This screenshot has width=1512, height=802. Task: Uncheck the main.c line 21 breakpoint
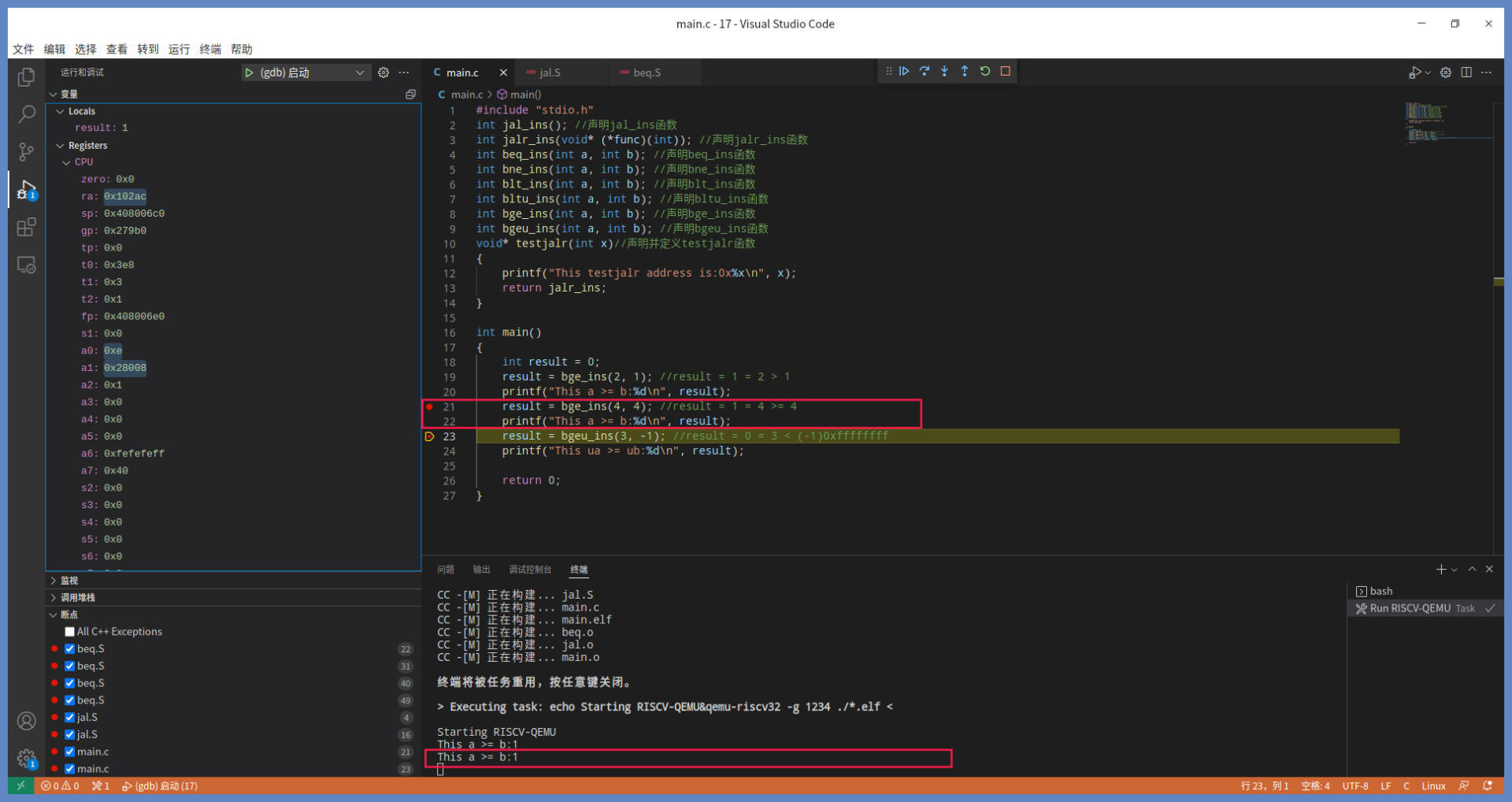point(70,752)
